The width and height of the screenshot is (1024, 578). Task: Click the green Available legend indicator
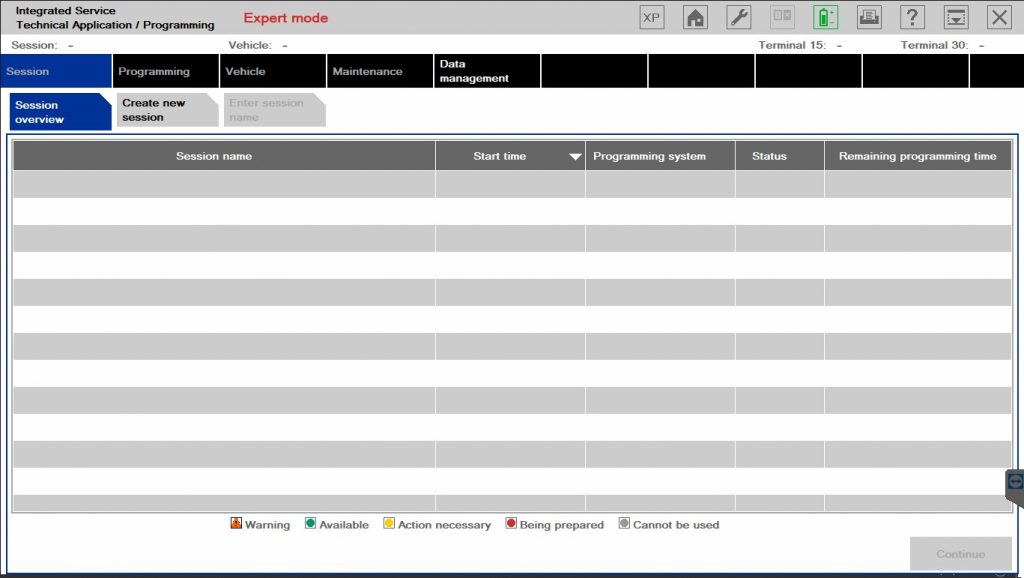click(311, 524)
